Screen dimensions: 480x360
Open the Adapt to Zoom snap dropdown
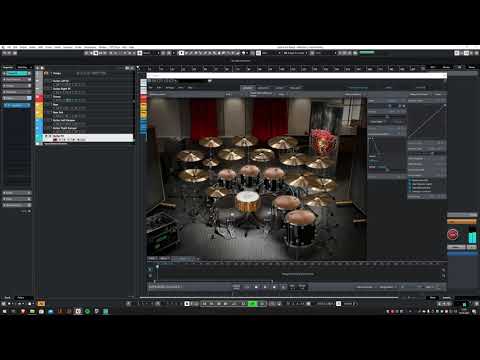pyautogui.click(x=295, y=53)
